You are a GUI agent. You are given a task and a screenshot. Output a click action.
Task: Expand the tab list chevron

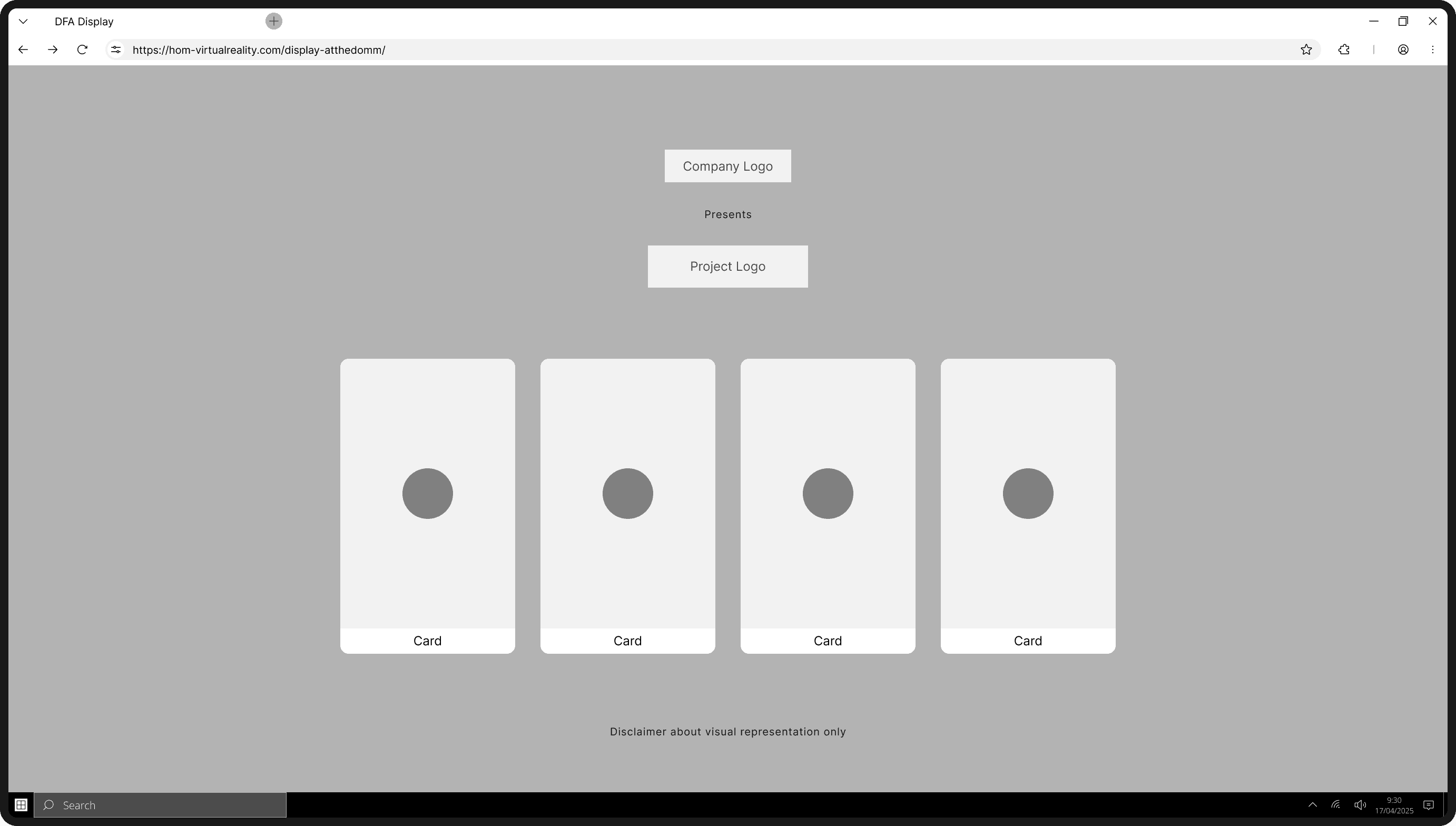click(x=23, y=22)
